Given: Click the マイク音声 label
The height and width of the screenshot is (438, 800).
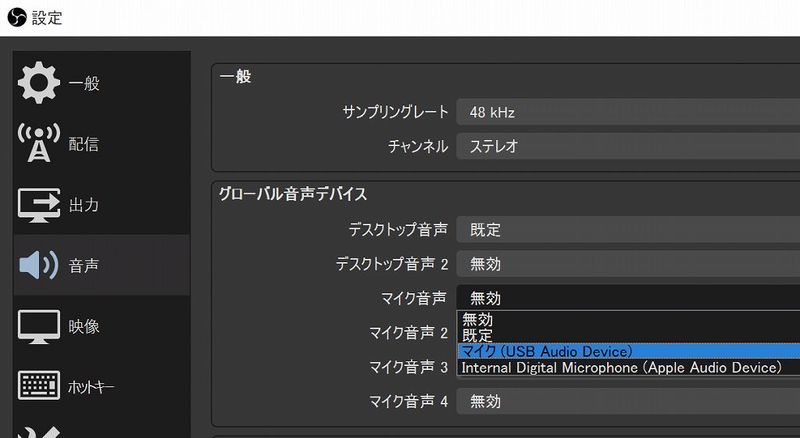Looking at the screenshot, I should [x=414, y=298].
